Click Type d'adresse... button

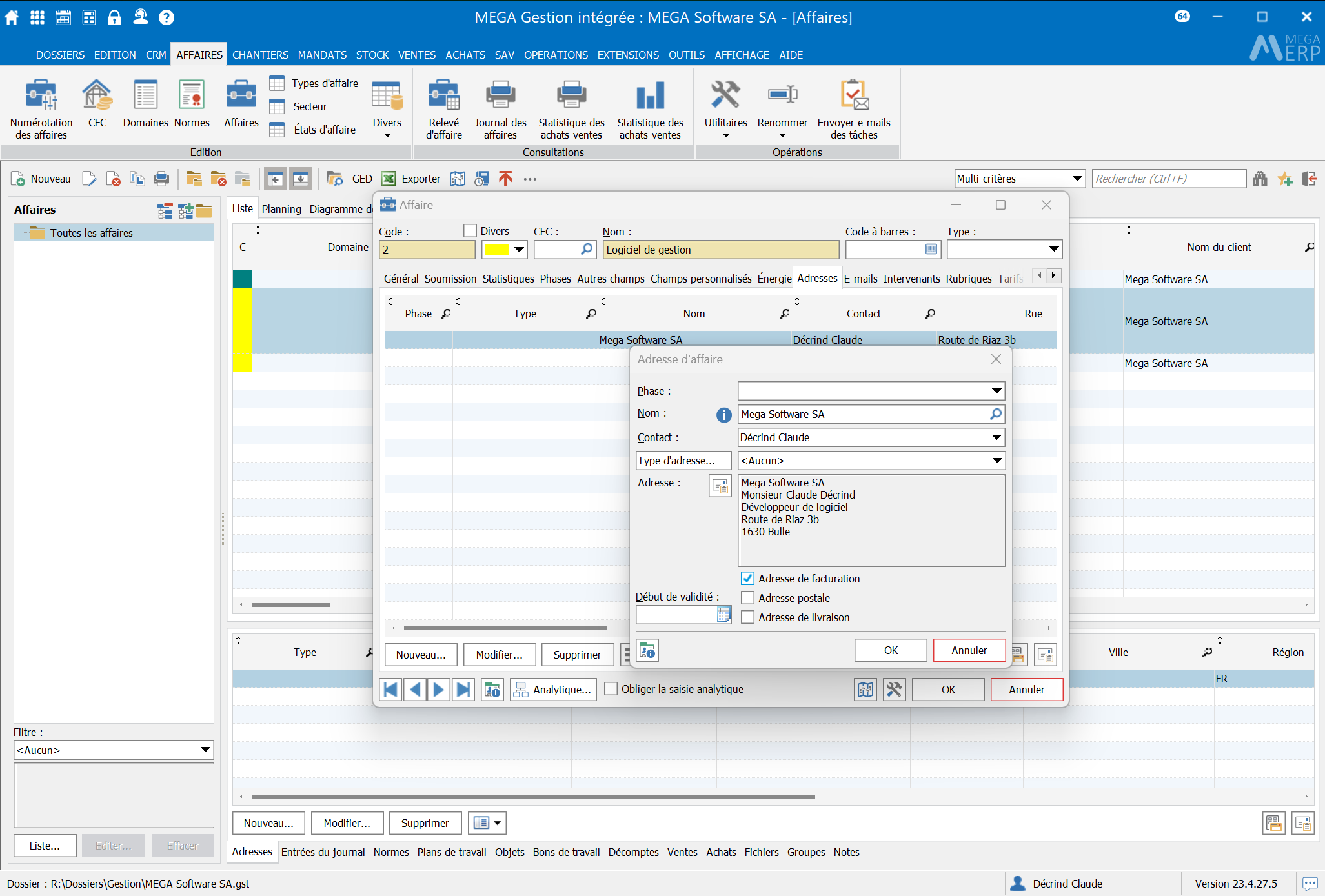tap(683, 461)
